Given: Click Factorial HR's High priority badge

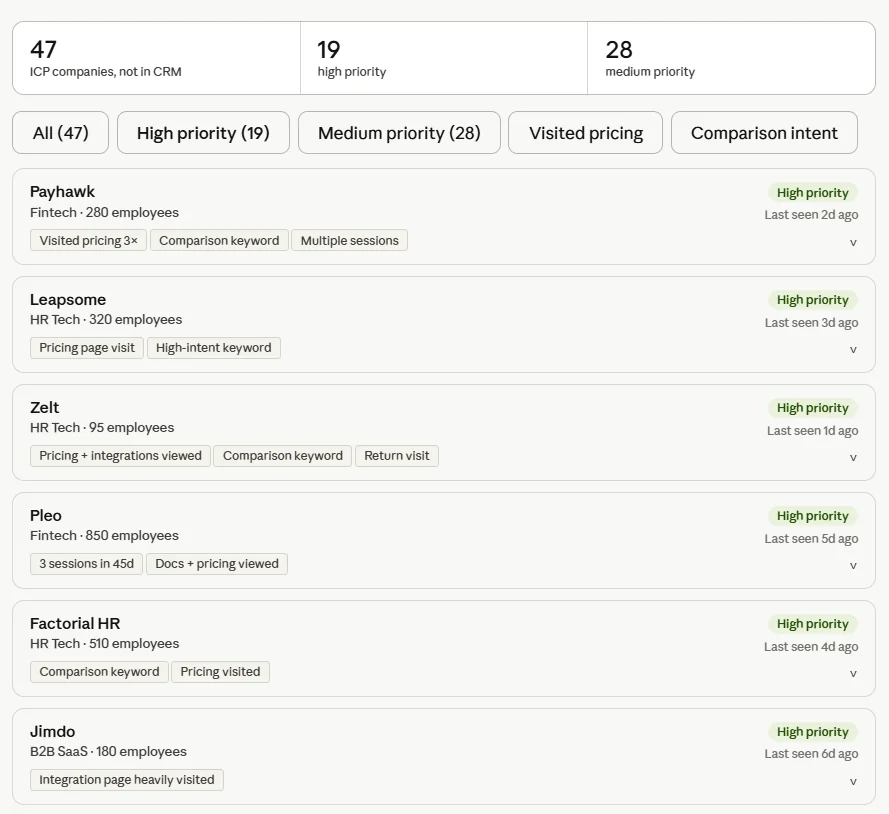Looking at the screenshot, I should click(812, 624).
